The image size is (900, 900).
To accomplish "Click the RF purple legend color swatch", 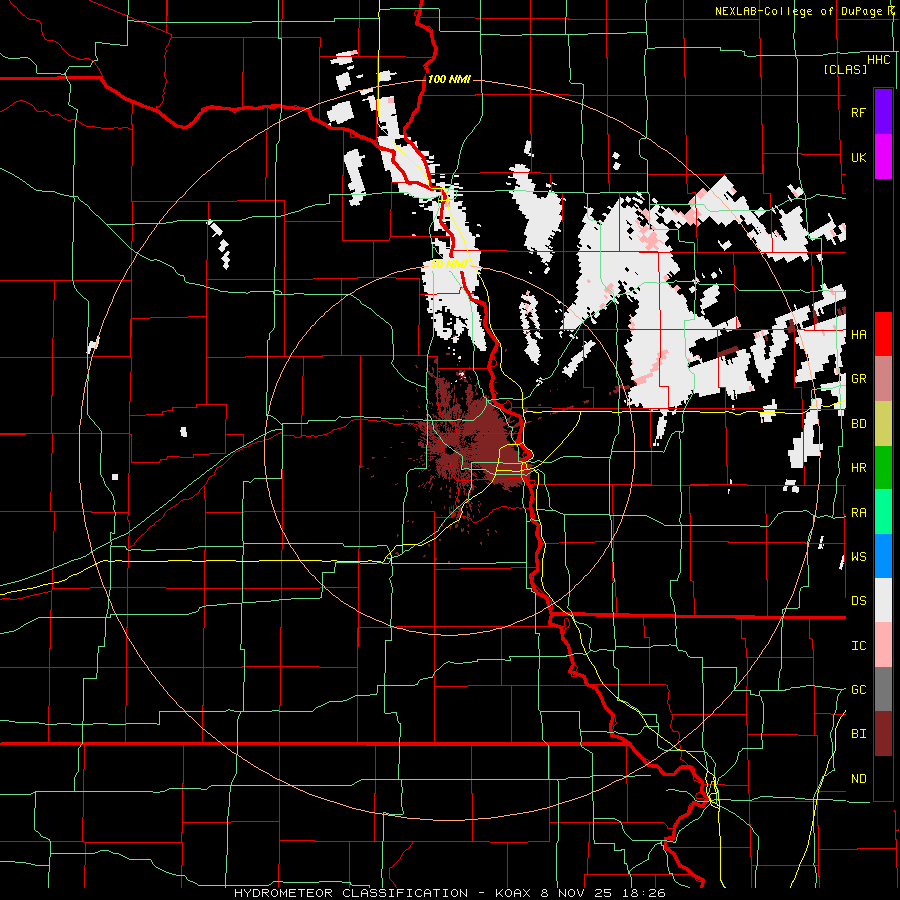I will point(883,112).
